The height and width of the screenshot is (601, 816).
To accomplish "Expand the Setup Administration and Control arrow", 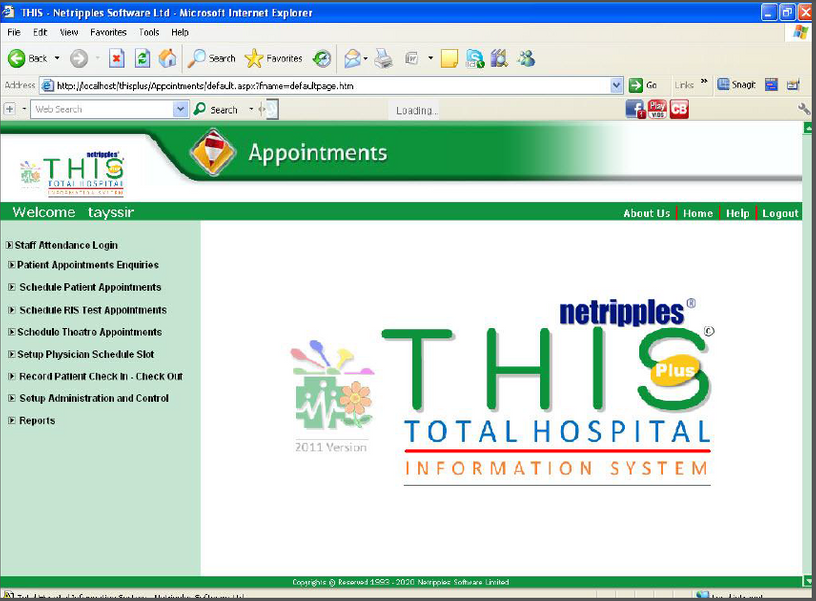I will coord(12,398).
